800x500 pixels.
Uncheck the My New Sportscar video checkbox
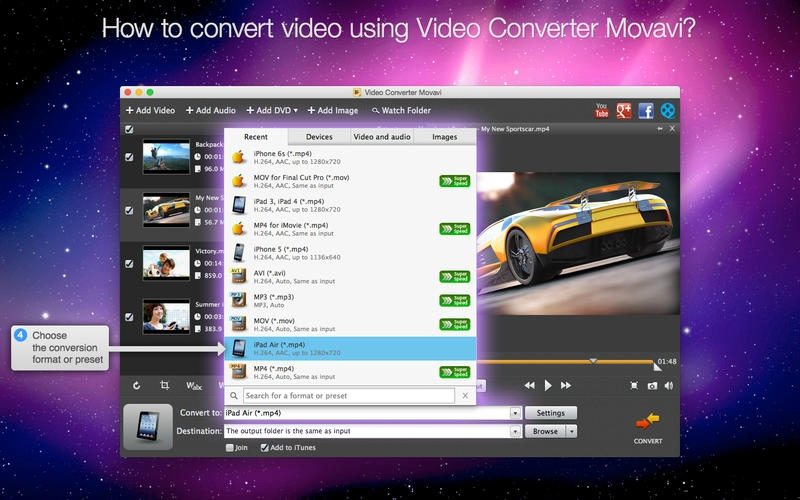(x=130, y=210)
